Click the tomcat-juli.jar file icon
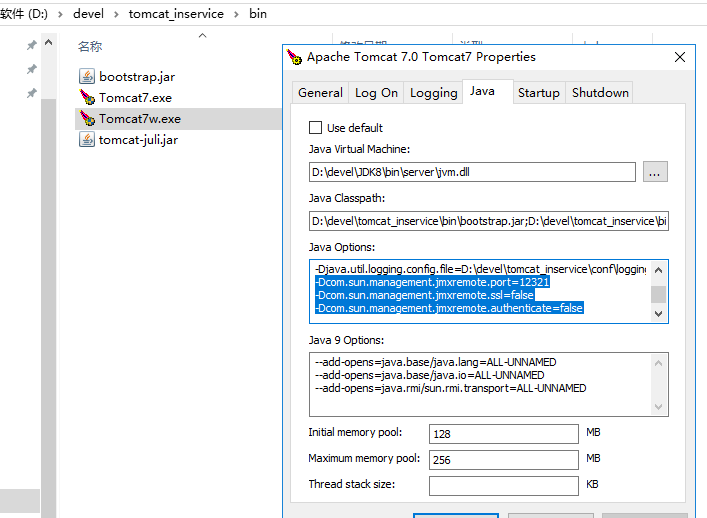The width and height of the screenshot is (707, 518). click(87, 139)
